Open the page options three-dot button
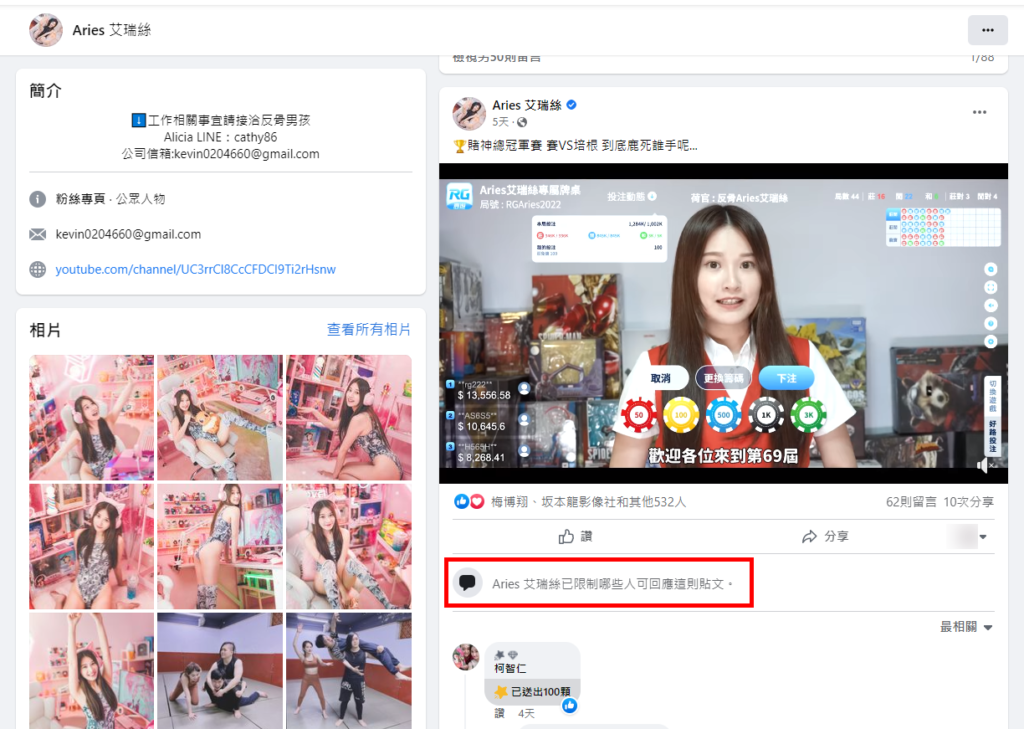Screen dimensions: 1024x729 tap(987, 30)
